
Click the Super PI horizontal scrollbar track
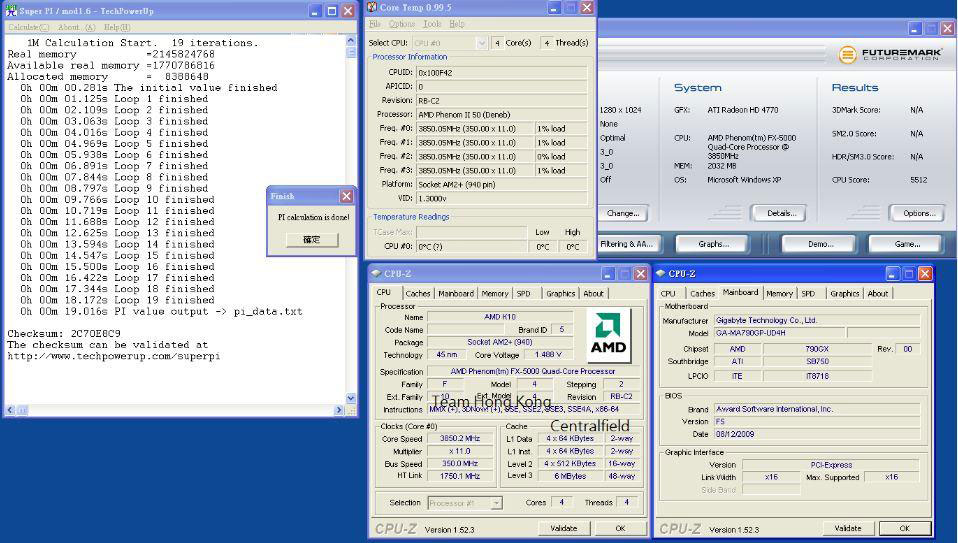click(180, 410)
